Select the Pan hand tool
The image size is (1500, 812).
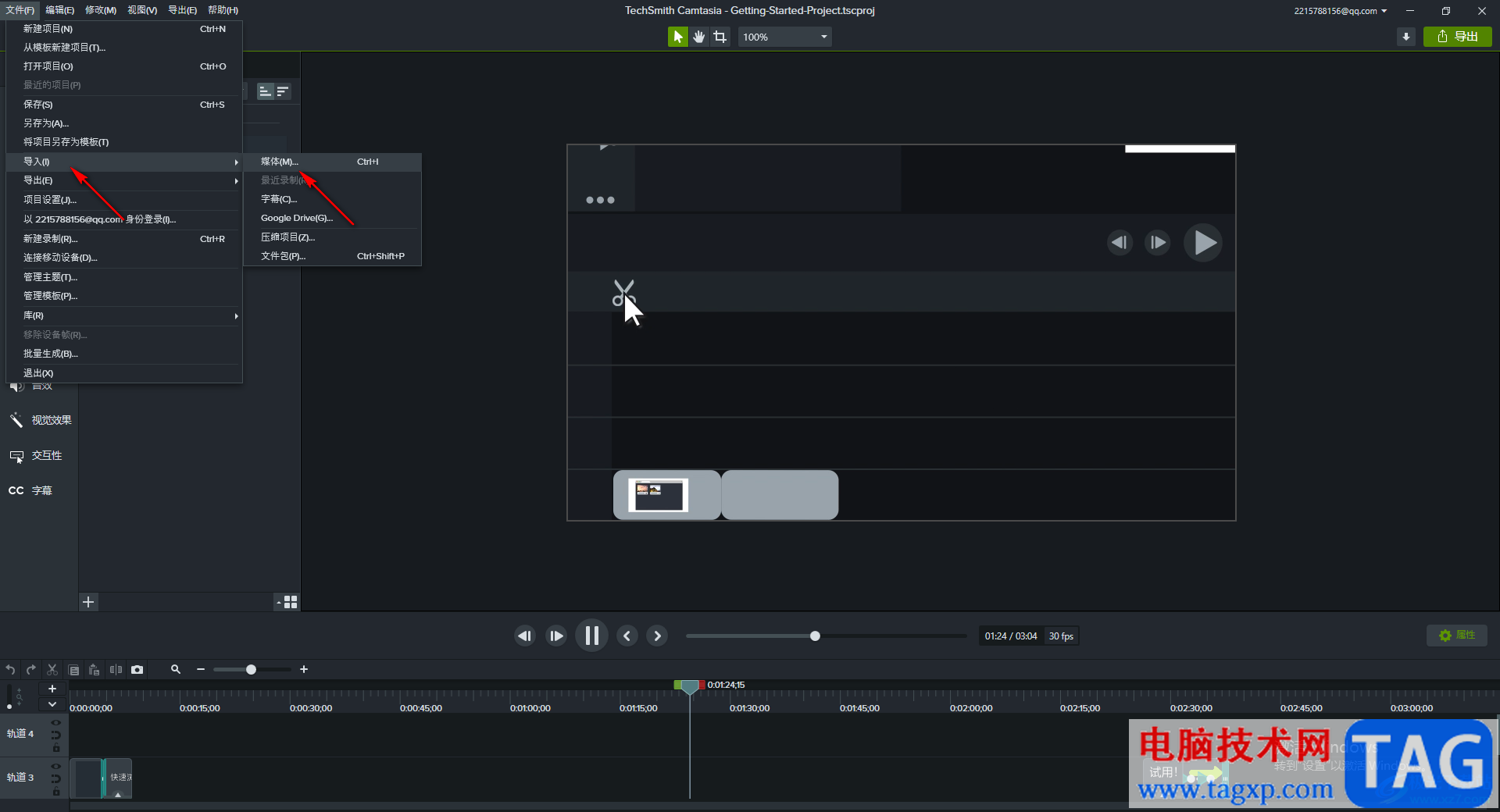pyautogui.click(x=698, y=37)
